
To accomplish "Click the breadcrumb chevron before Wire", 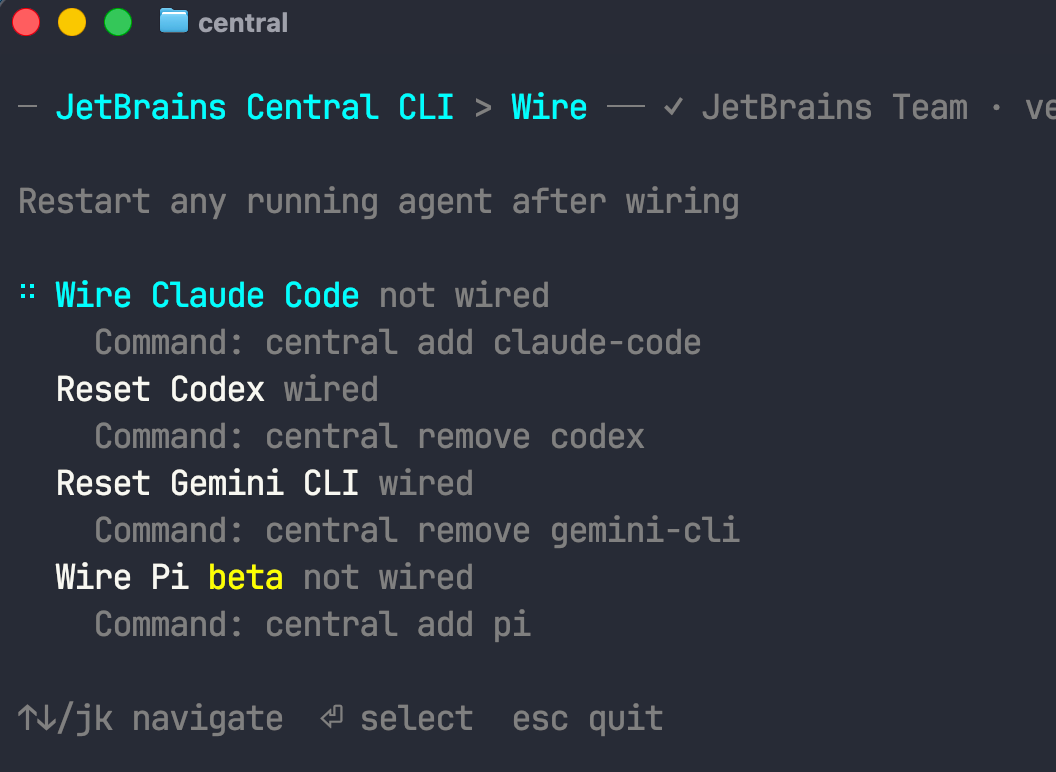I will (x=483, y=108).
